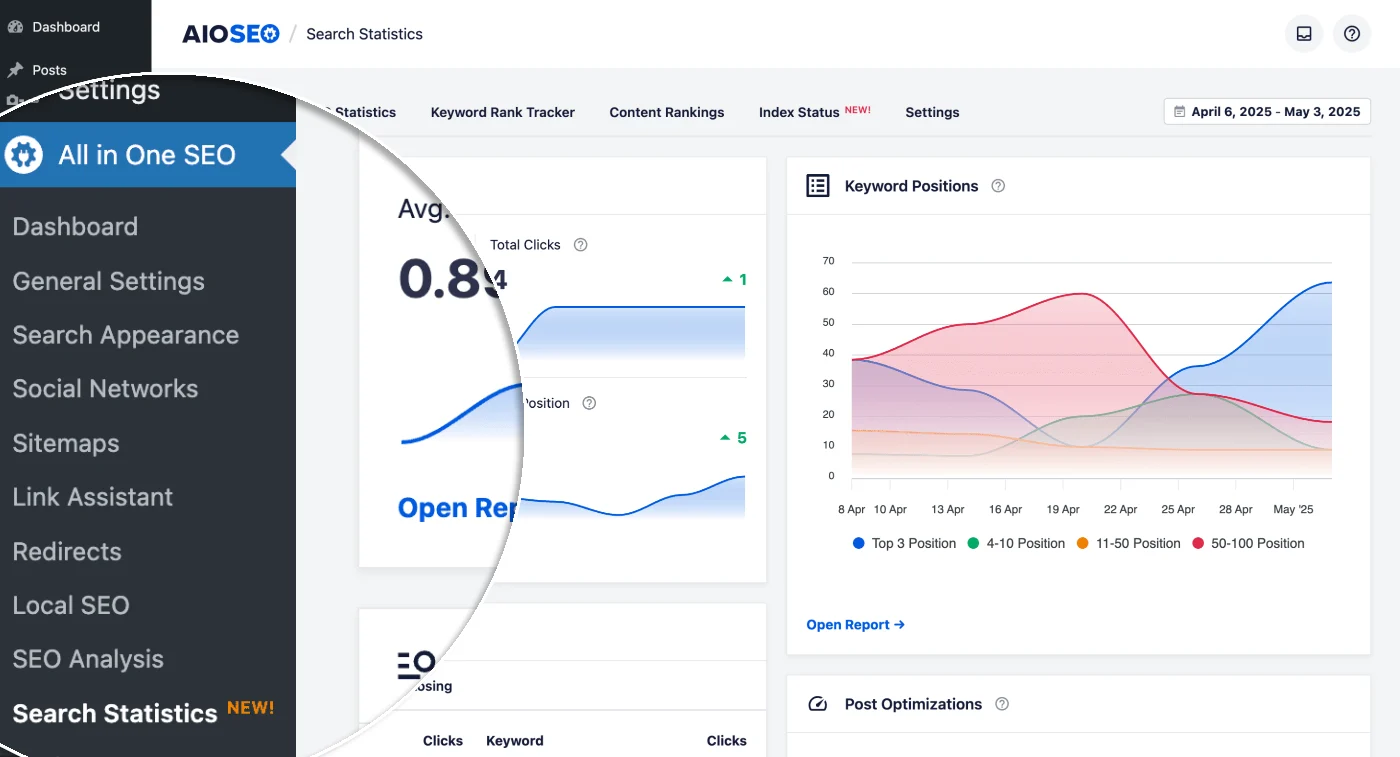The image size is (1400, 757).
Task: Open Posts in WordPress admin menu
Action: [x=38, y=70]
